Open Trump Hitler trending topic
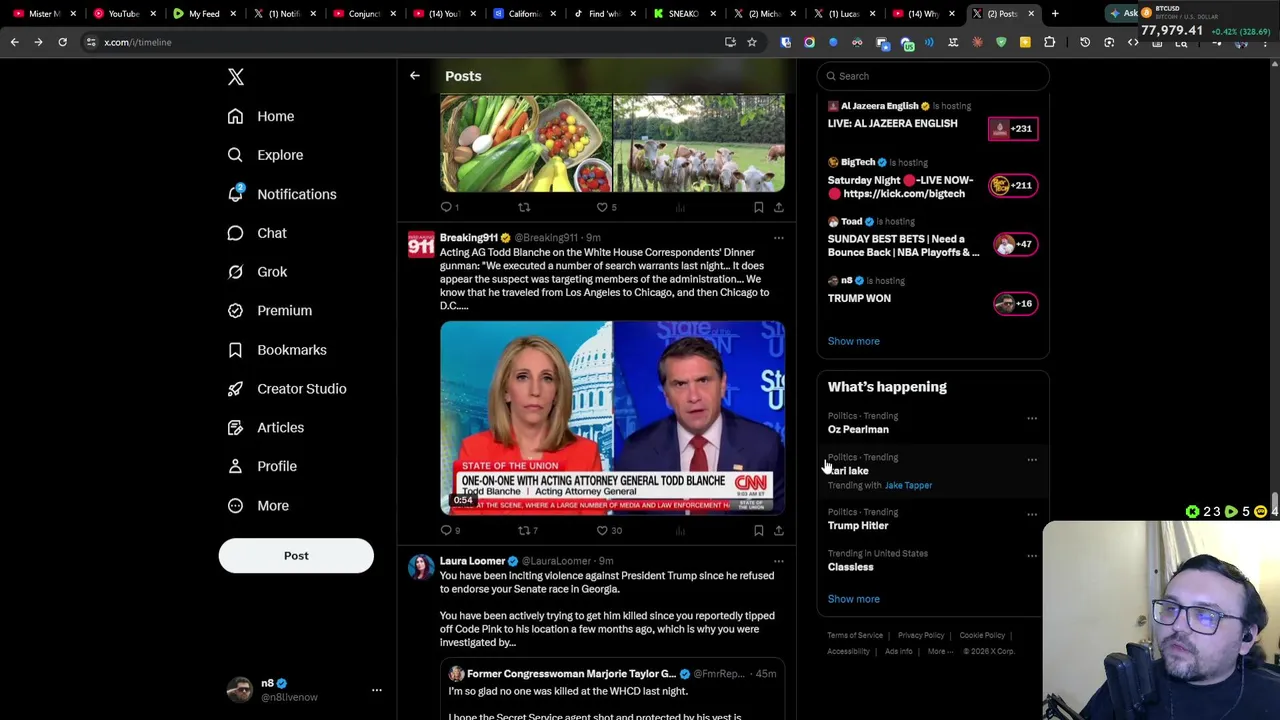Viewport: 1280px width, 720px height. point(858,526)
